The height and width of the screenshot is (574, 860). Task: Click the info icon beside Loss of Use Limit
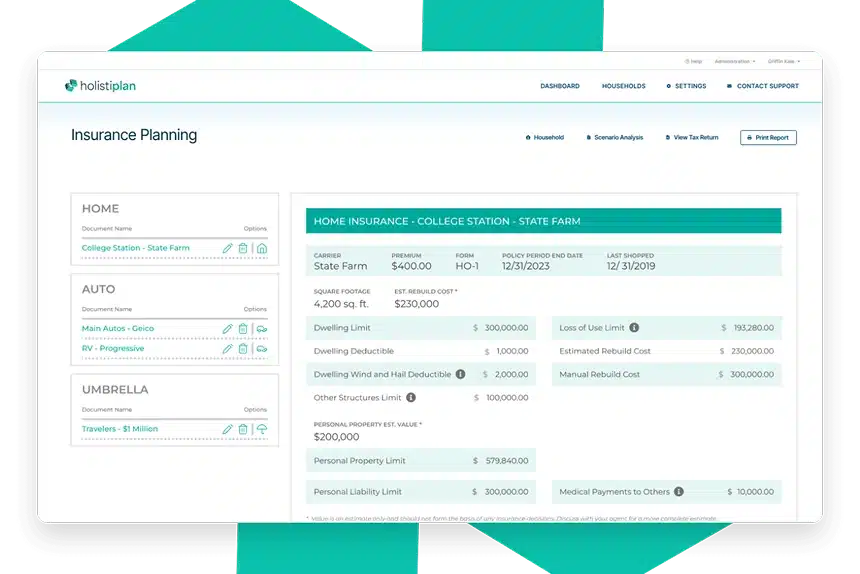click(634, 327)
